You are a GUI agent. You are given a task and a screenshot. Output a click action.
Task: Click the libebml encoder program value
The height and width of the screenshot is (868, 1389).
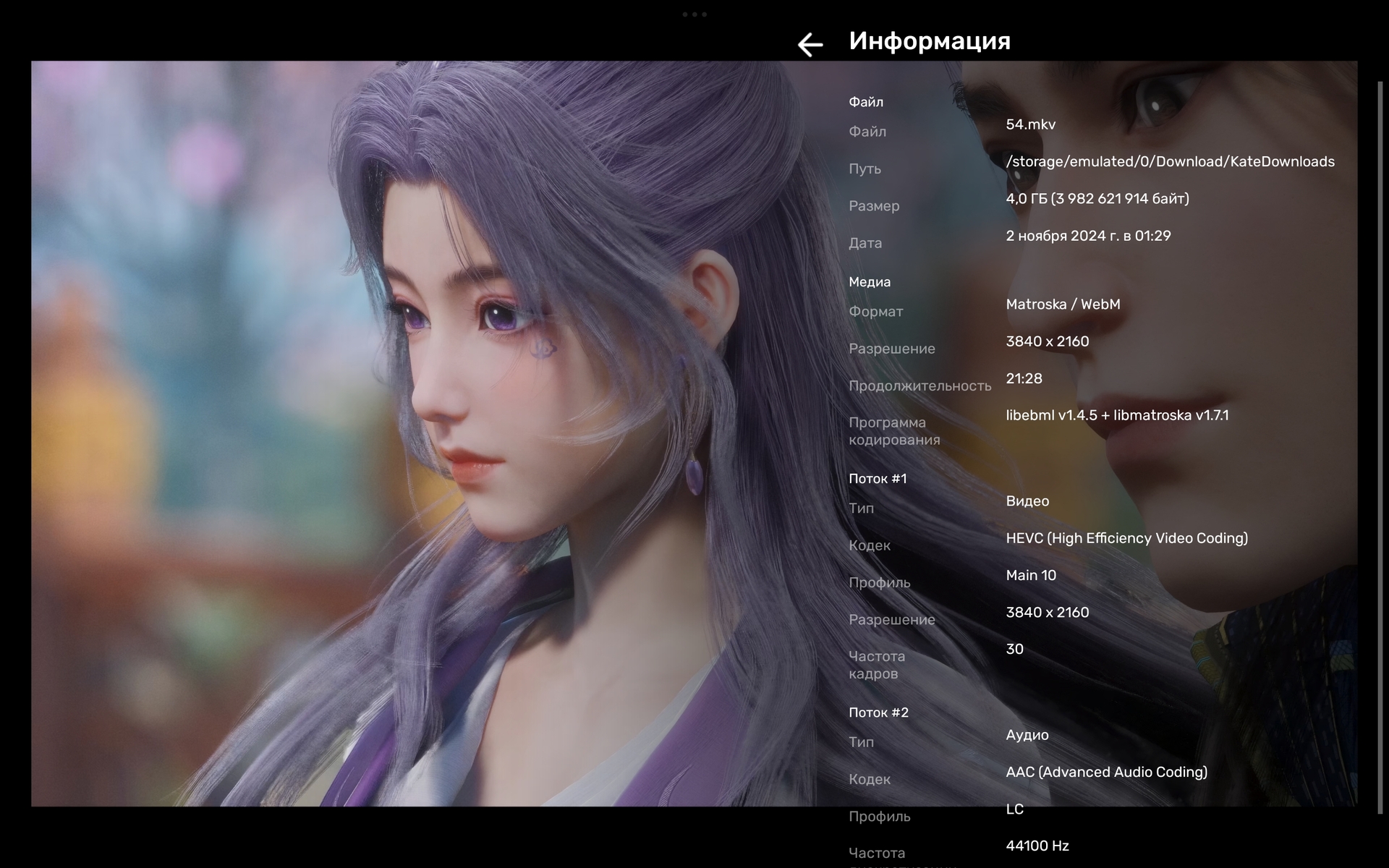point(1116,415)
